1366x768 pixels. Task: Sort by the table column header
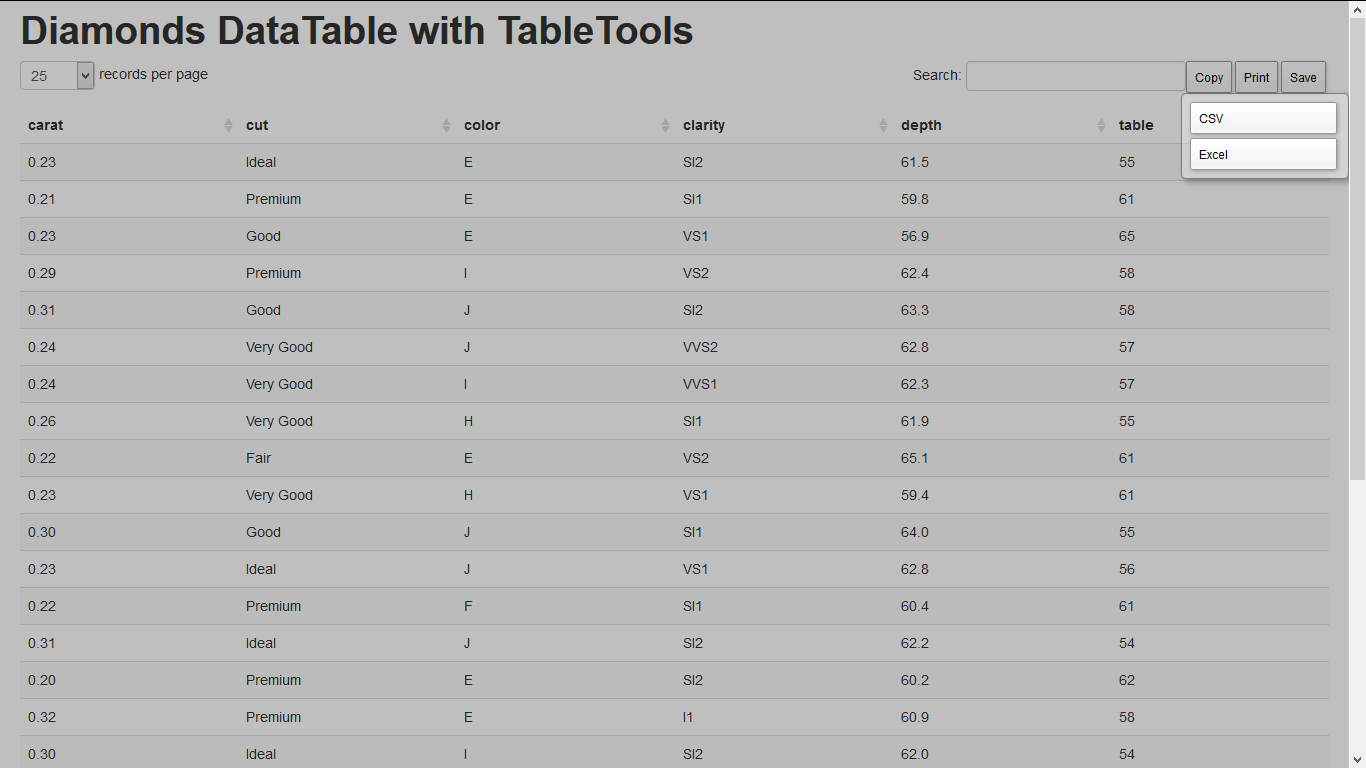pos(1136,126)
